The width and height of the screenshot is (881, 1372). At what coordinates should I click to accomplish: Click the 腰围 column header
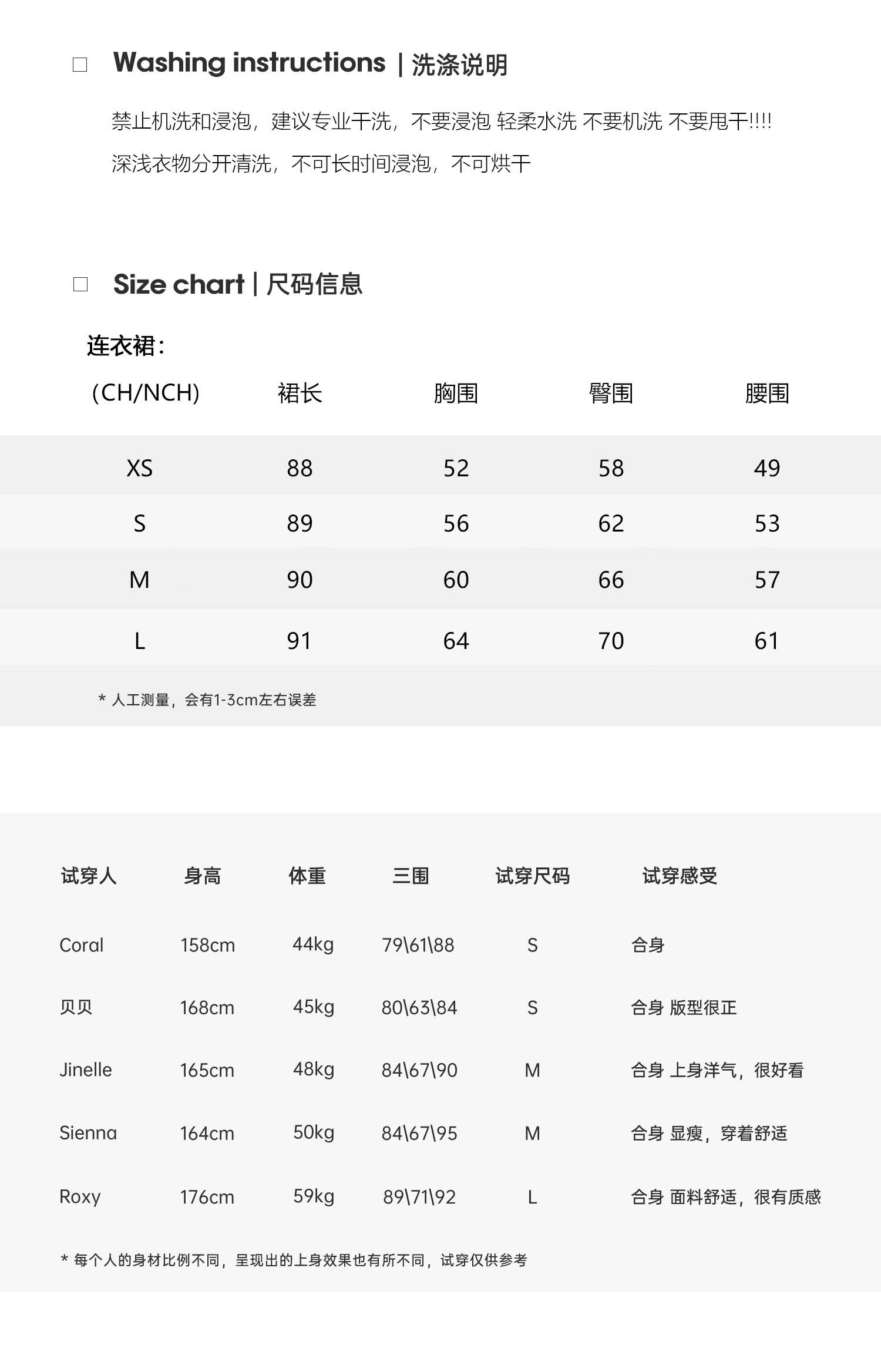(766, 394)
